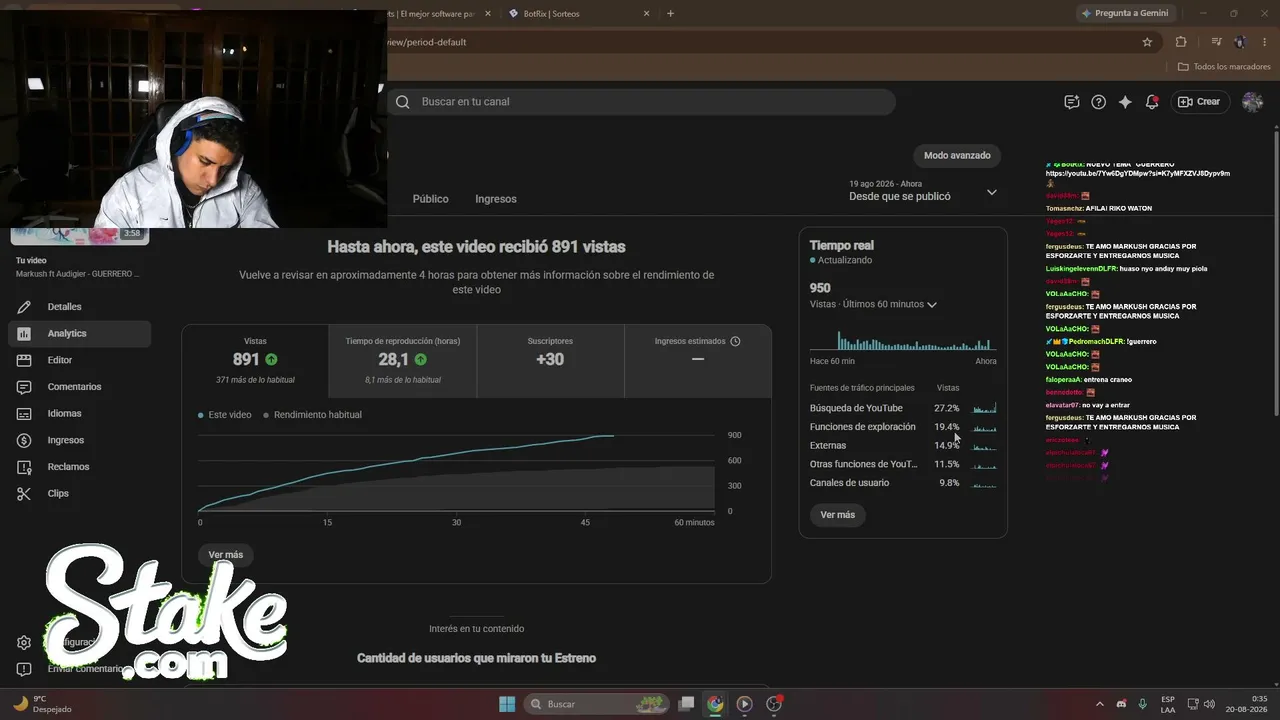Open the Idiomas subtitles icon

pos(24,414)
